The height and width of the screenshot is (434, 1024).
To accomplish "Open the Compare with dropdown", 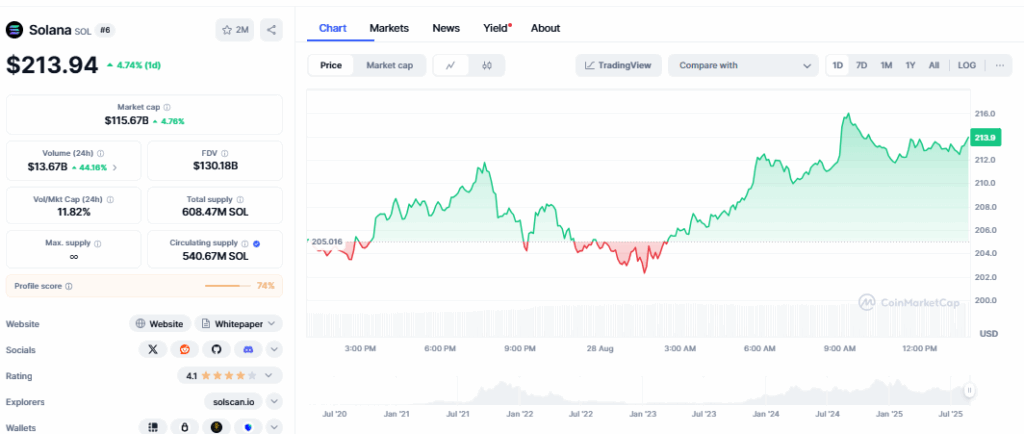I will [743, 65].
